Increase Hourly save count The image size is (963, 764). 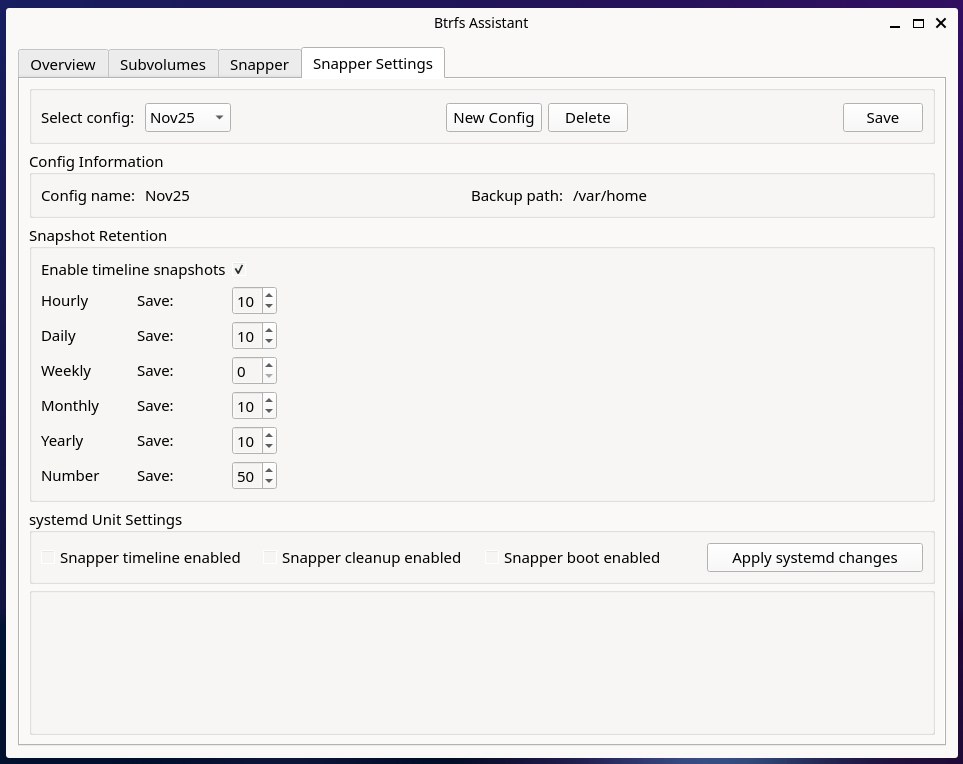pyautogui.click(x=269, y=295)
